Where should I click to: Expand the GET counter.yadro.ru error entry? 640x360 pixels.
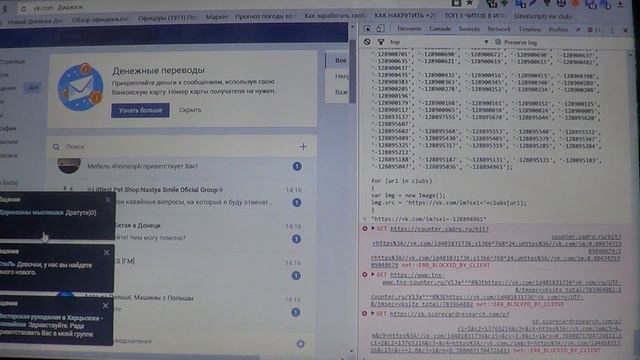[x=373, y=229]
